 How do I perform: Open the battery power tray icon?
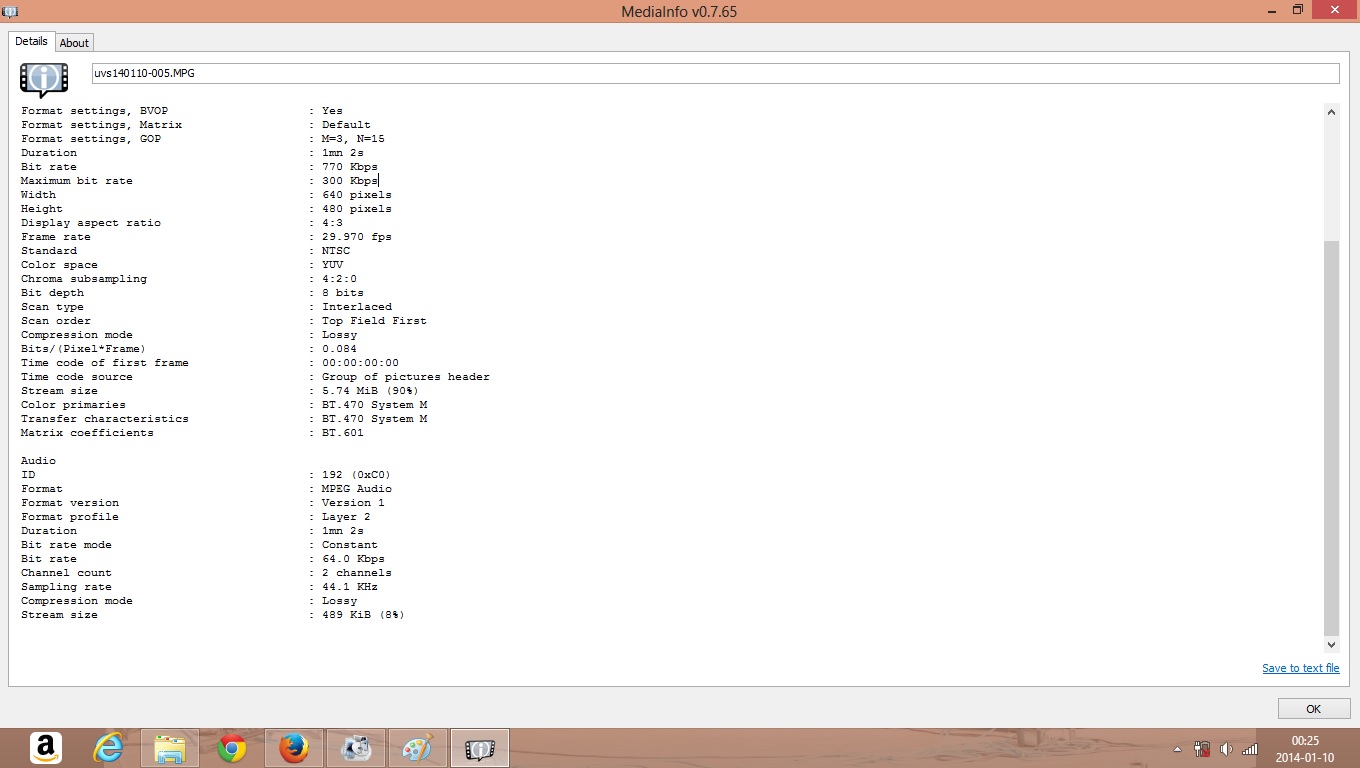[x=1203, y=749]
